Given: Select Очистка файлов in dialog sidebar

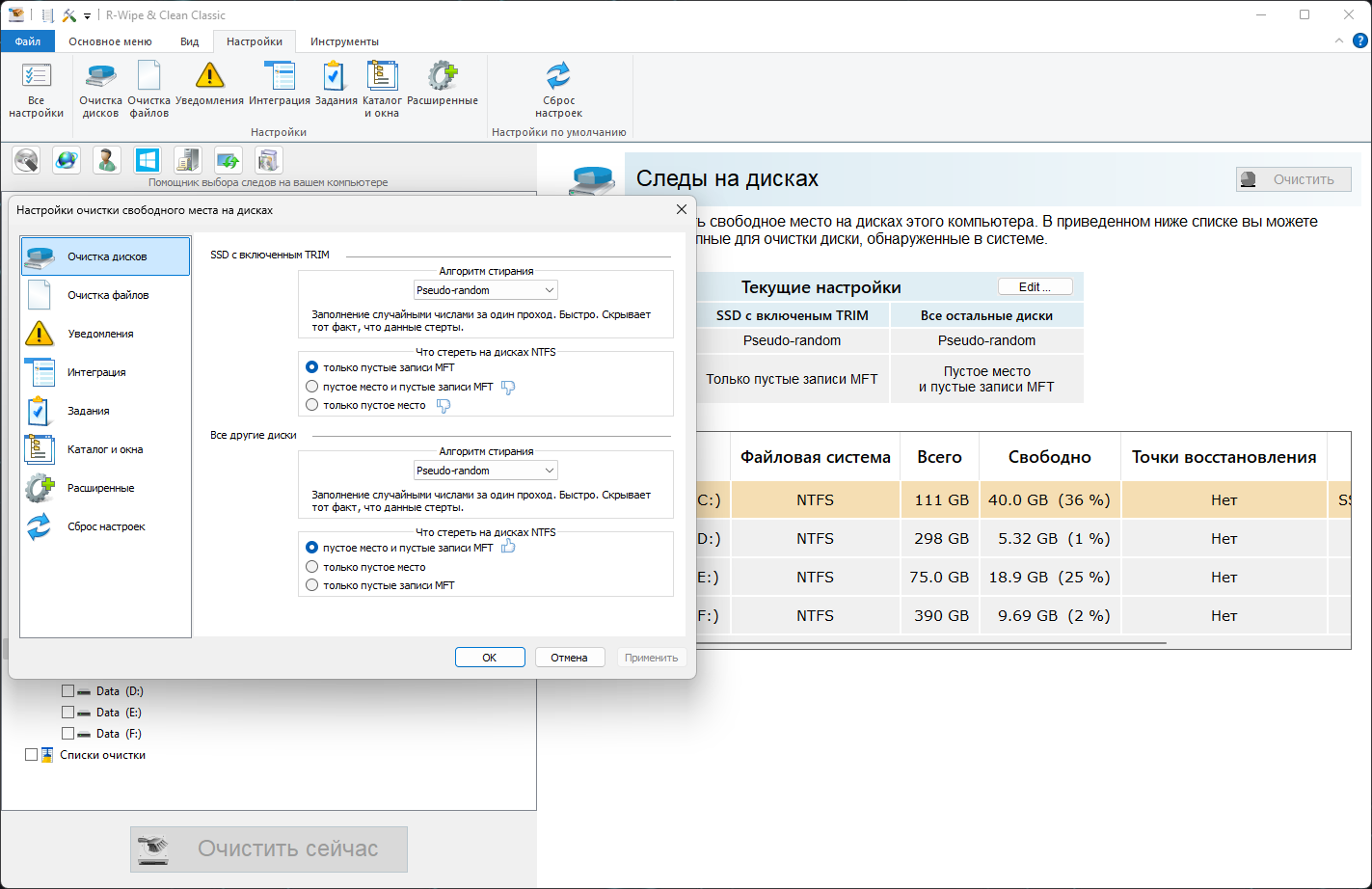Looking at the screenshot, I should (106, 295).
